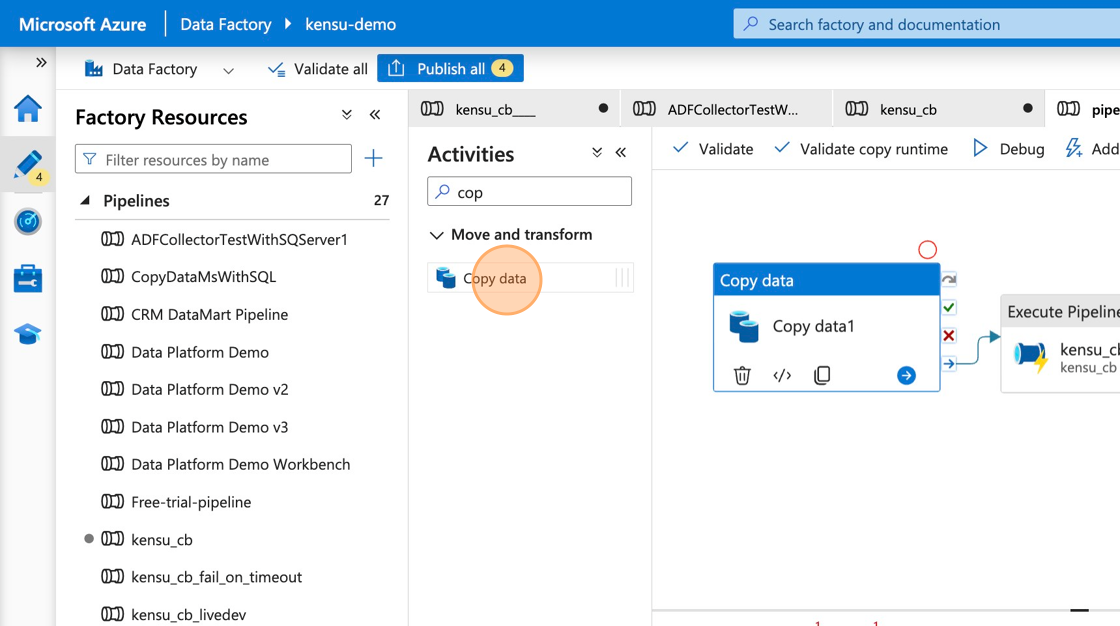Select grey skipped dependency arrow on Copy data1
The height and width of the screenshot is (626, 1120).
tap(949, 279)
